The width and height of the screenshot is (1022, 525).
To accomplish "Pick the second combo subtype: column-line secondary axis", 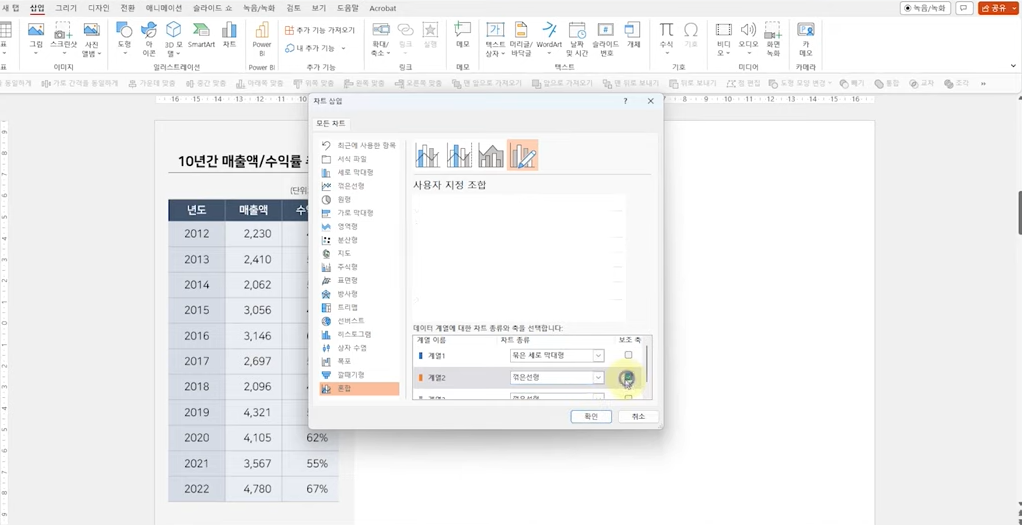I will coord(460,155).
